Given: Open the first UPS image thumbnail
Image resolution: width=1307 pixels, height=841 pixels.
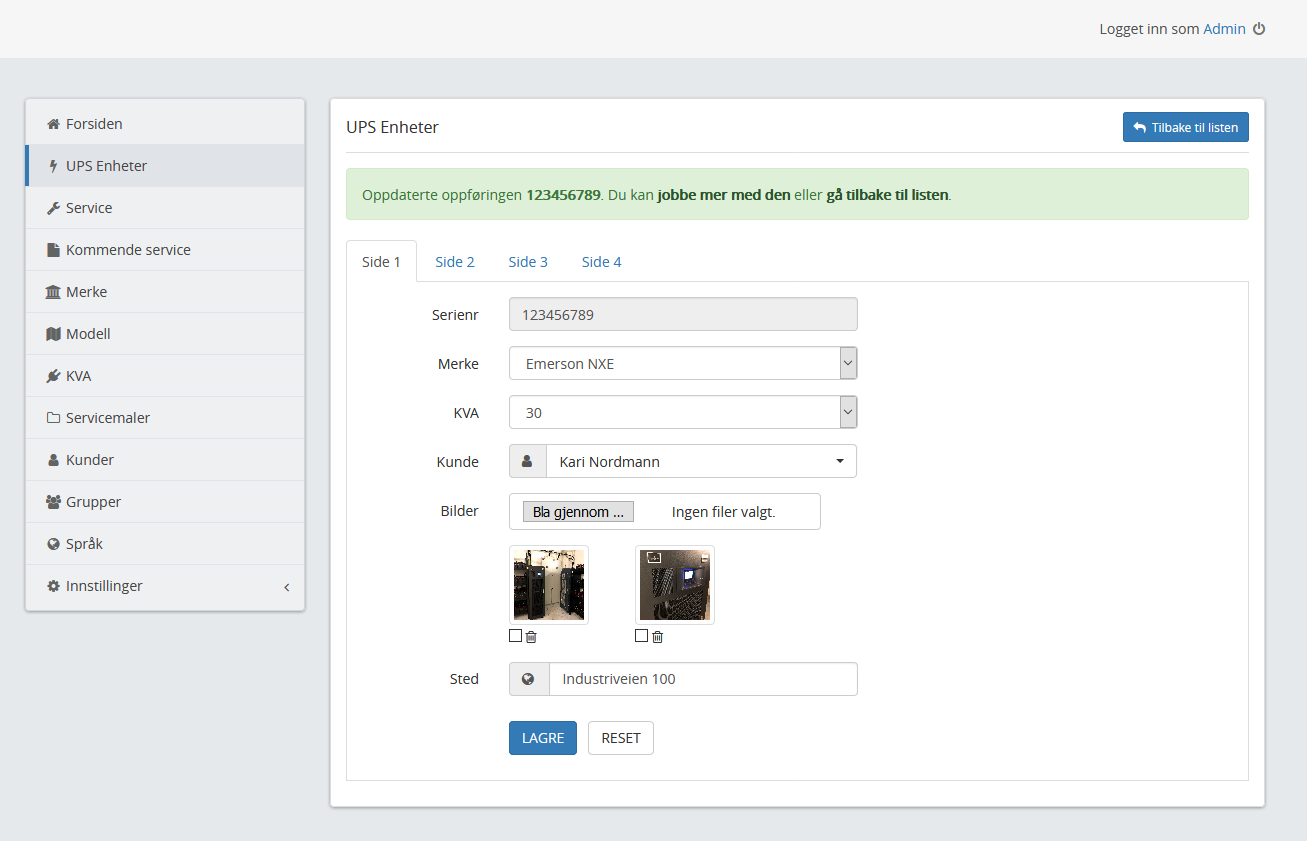Looking at the screenshot, I should 549,585.
